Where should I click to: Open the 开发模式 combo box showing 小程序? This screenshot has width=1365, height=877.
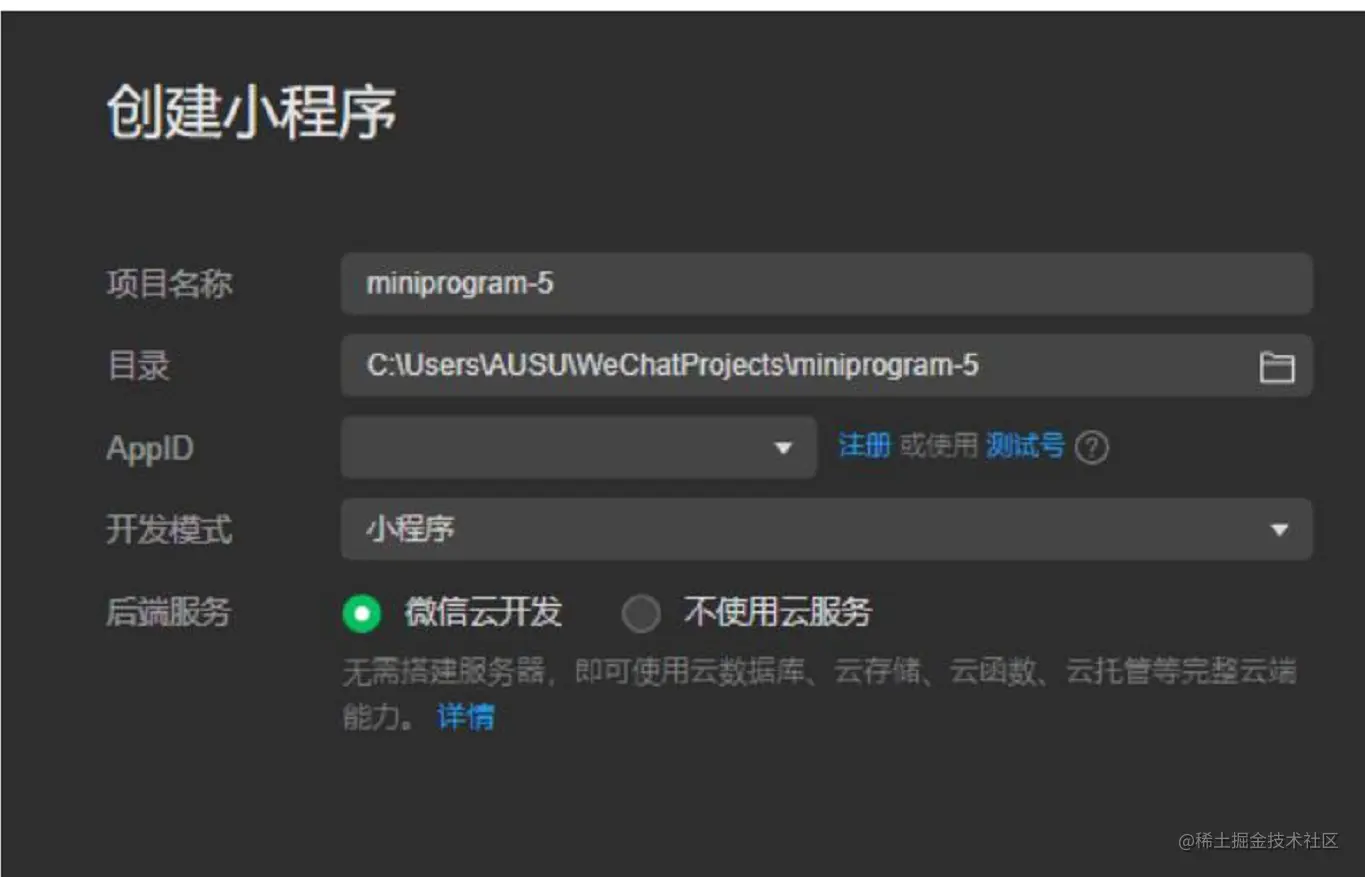[x=825, y=530]
